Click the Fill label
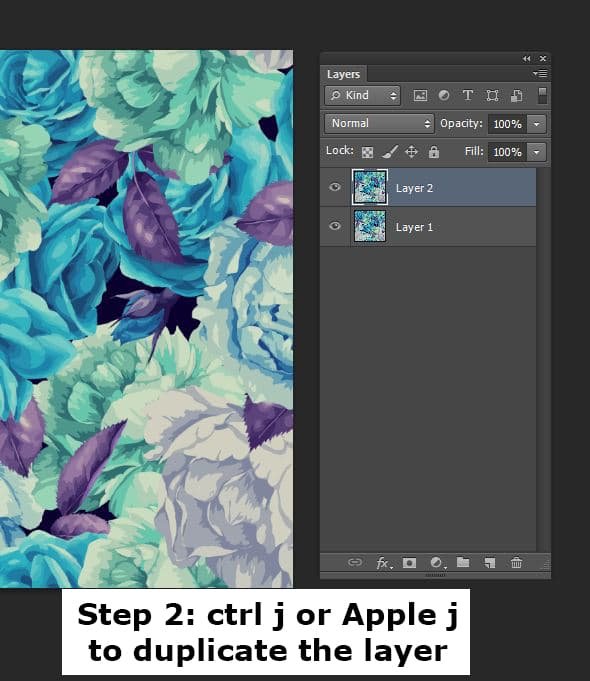 click(474, 151)
